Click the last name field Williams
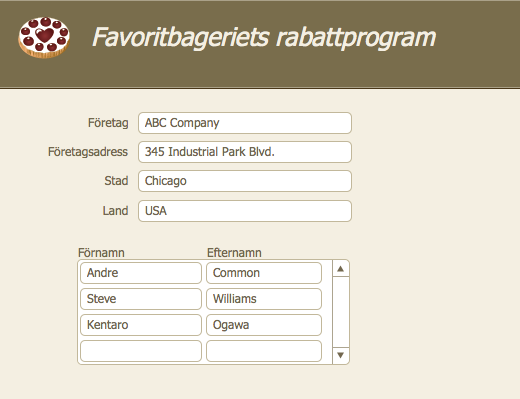 (264, 299)
